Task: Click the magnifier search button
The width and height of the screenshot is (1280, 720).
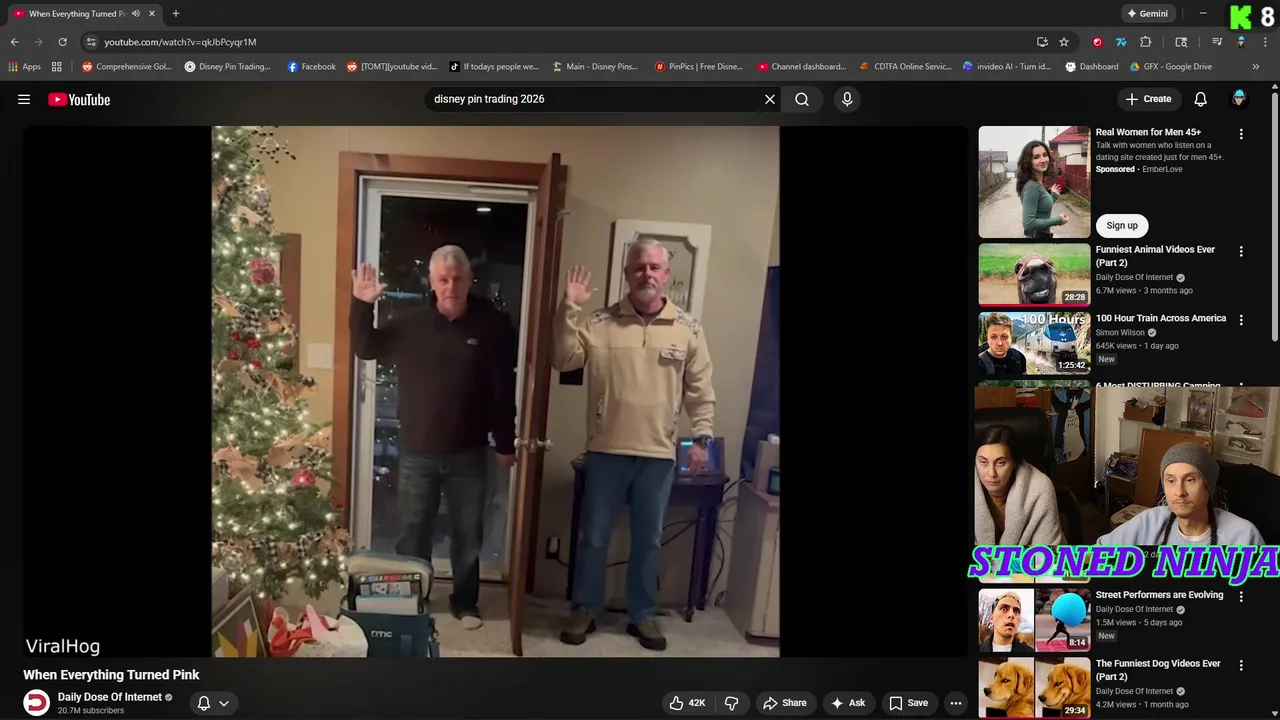Action: [802, 99]
